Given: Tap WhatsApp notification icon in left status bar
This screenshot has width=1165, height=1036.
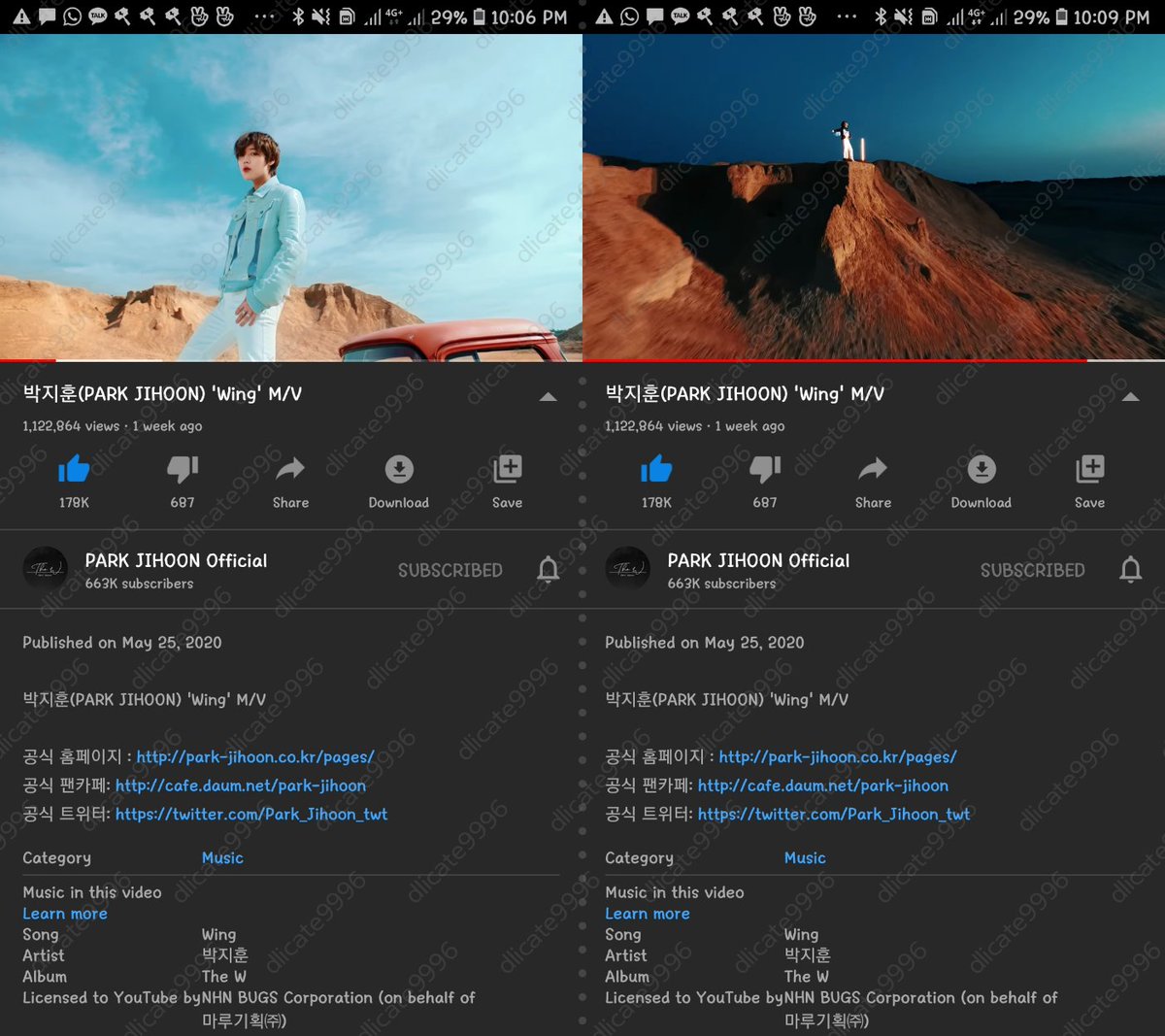Looking at the screenshot, I should 72,17.
